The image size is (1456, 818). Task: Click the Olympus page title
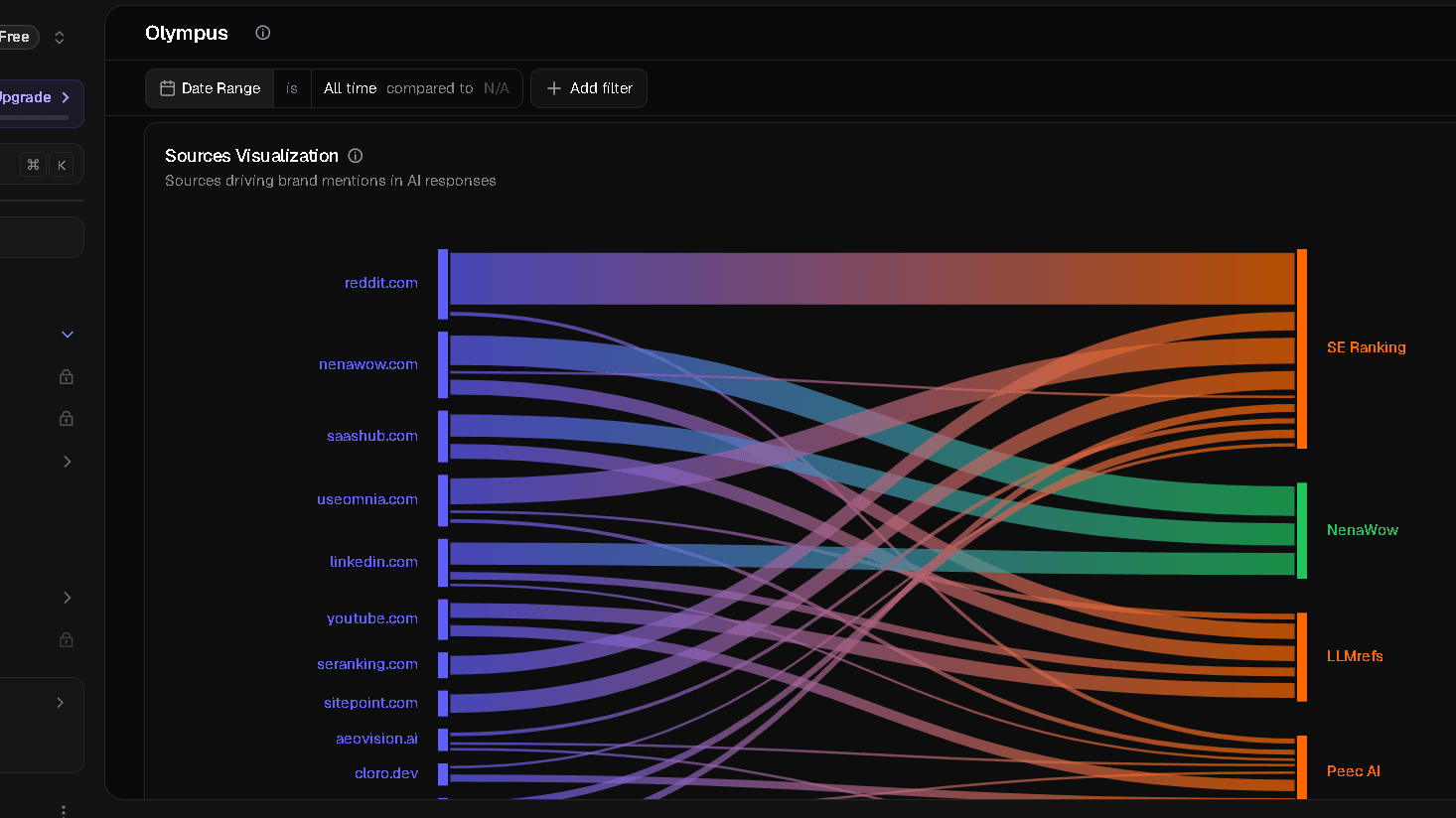(187, 33)
